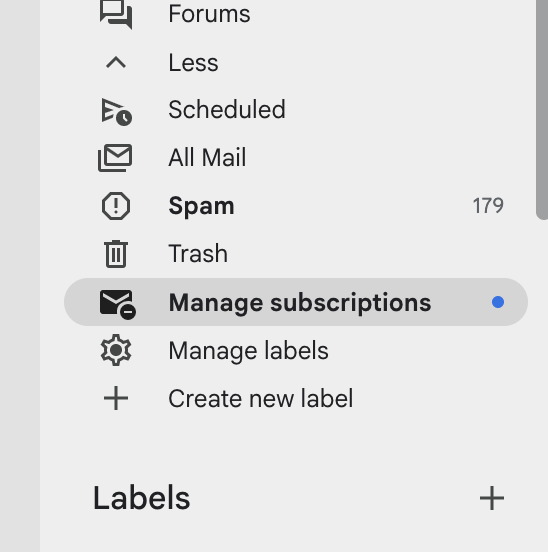Click the Less label
The width and height of the screenshot is (548, 552).
193,63
